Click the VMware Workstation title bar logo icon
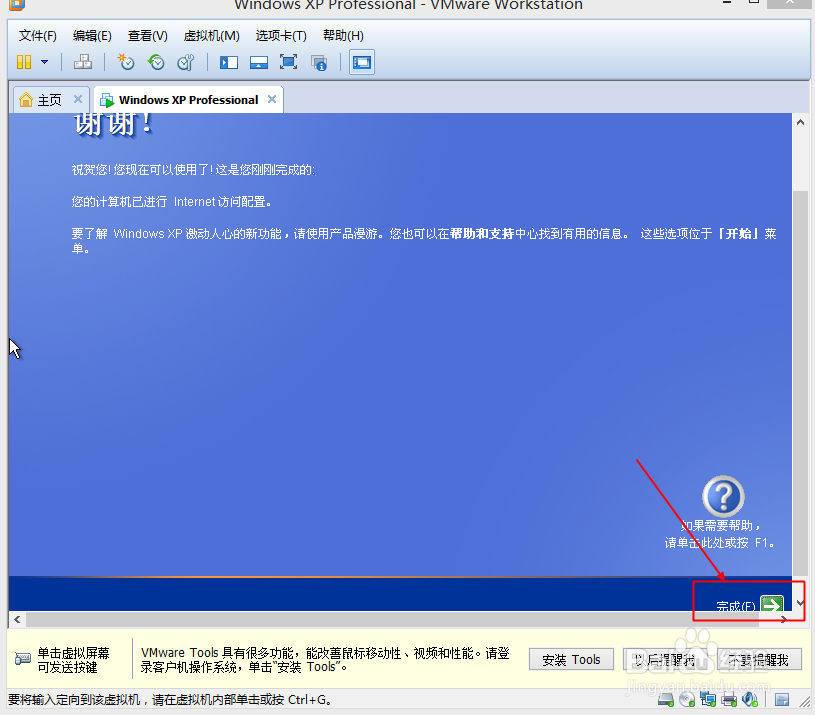815x715 pixels. point(17,5)
